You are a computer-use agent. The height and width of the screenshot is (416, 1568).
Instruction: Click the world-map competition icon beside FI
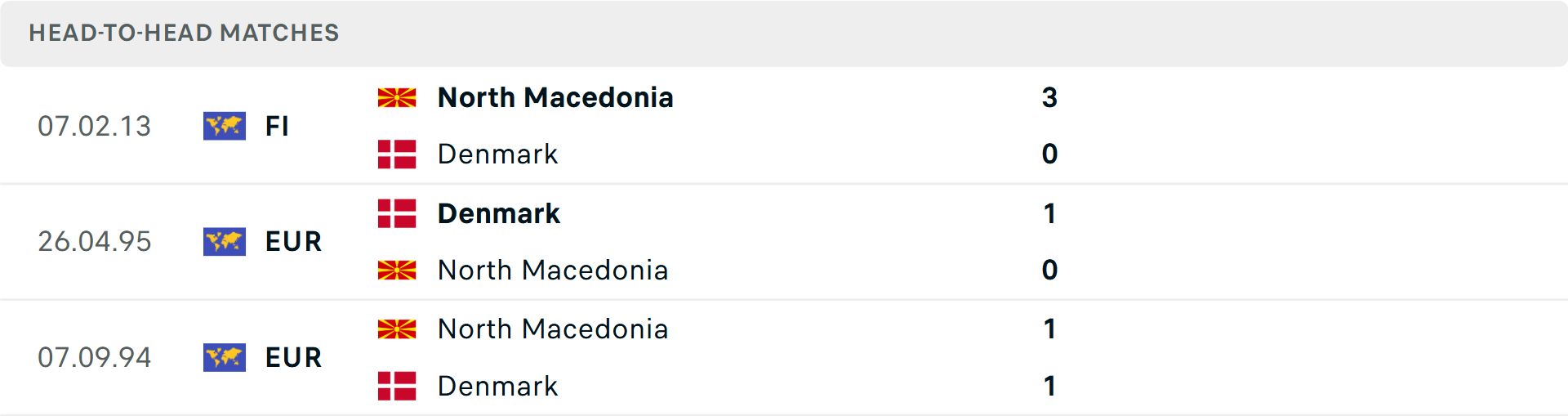click(225, 126)
